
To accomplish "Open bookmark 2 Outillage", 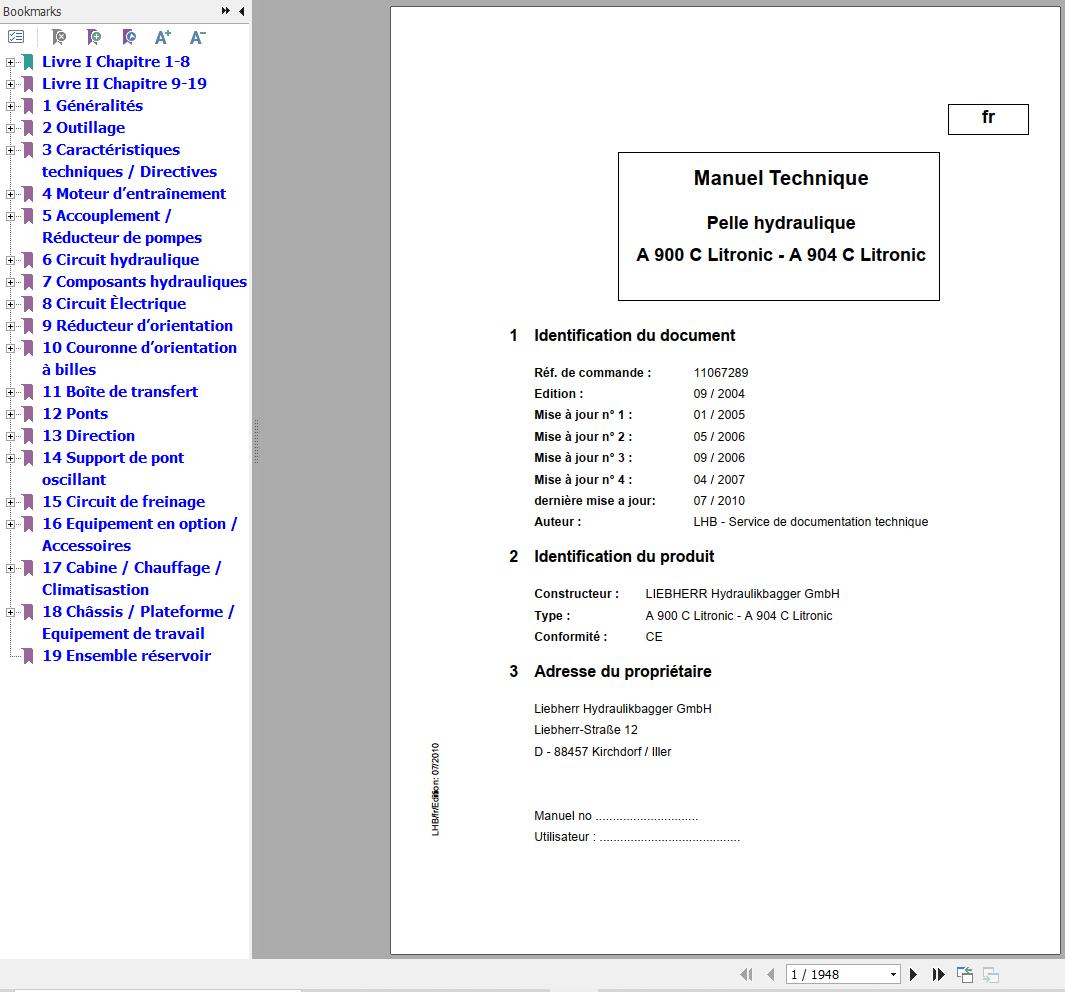I will click(84, 128).
